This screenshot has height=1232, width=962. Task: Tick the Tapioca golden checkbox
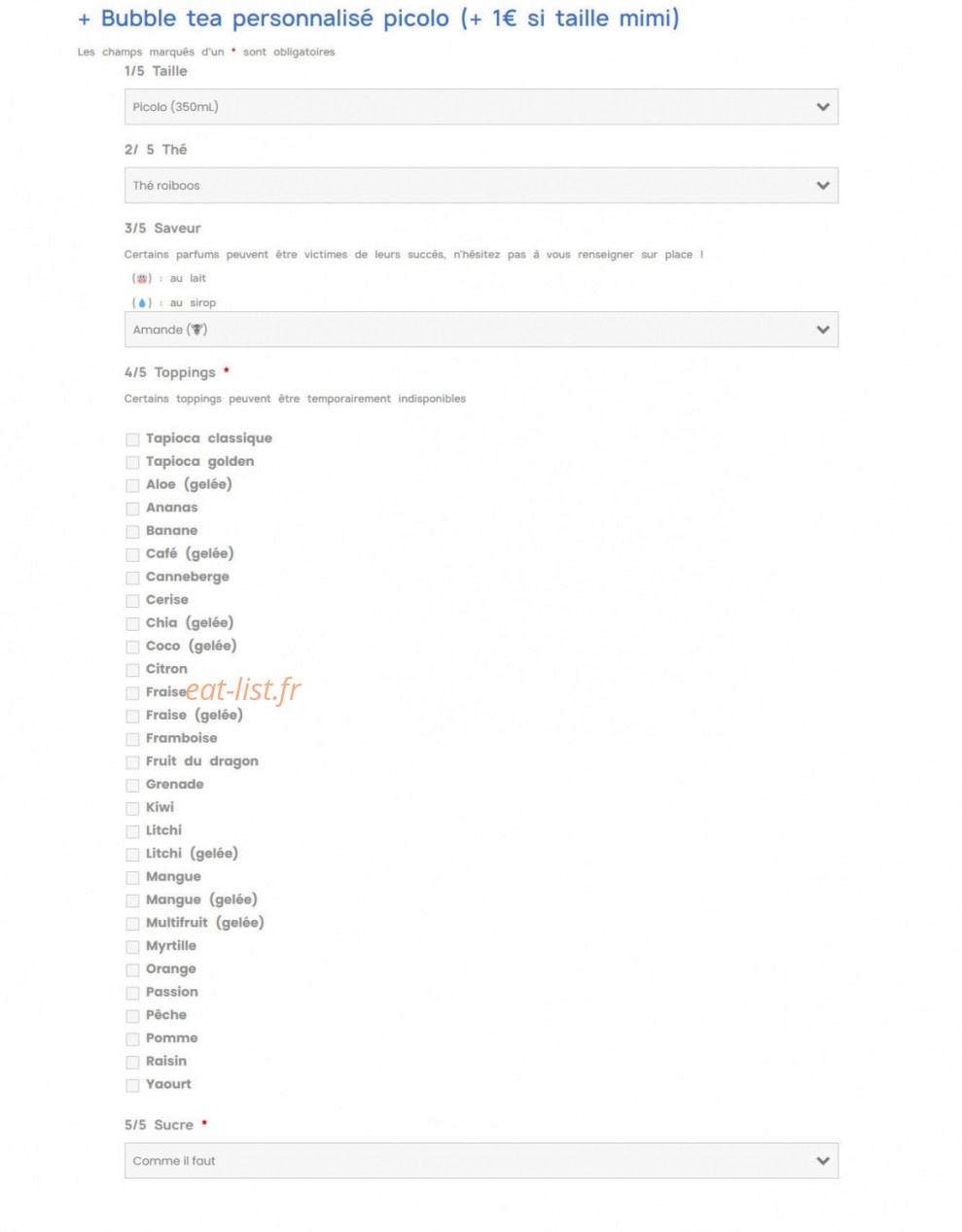tap(132, 463)
